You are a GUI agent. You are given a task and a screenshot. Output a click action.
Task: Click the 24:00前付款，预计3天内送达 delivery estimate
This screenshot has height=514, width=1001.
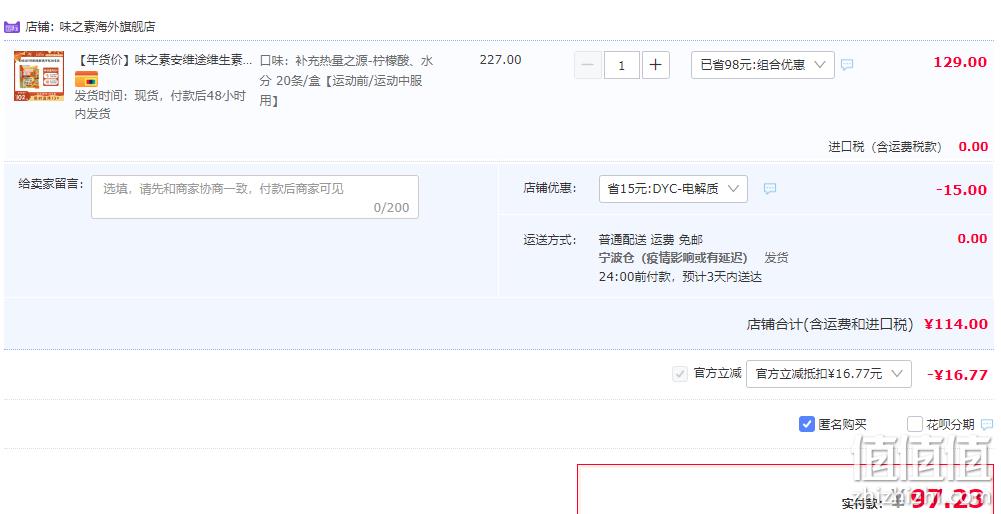(681, 277)
